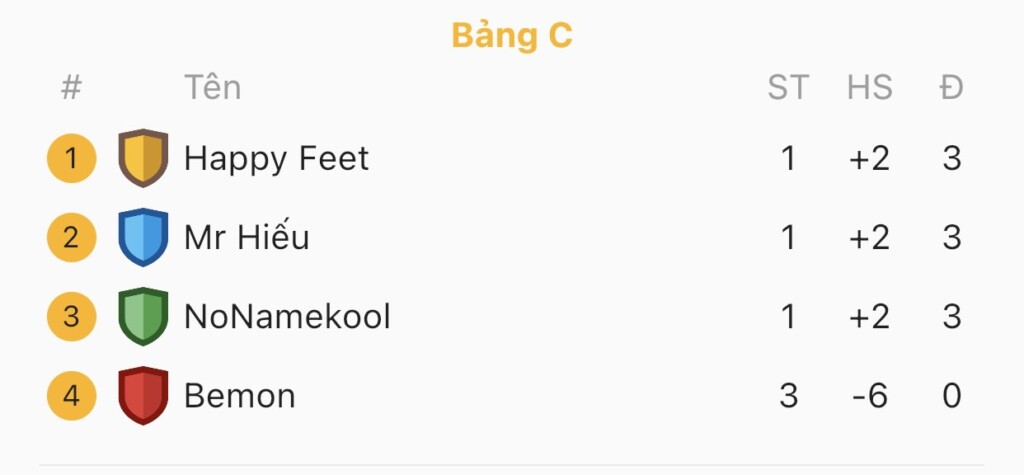This screenshot has height=475, width=1024.
Task: Click the blue shield icon for Mr Hiếu
Action: pos(143,237)
